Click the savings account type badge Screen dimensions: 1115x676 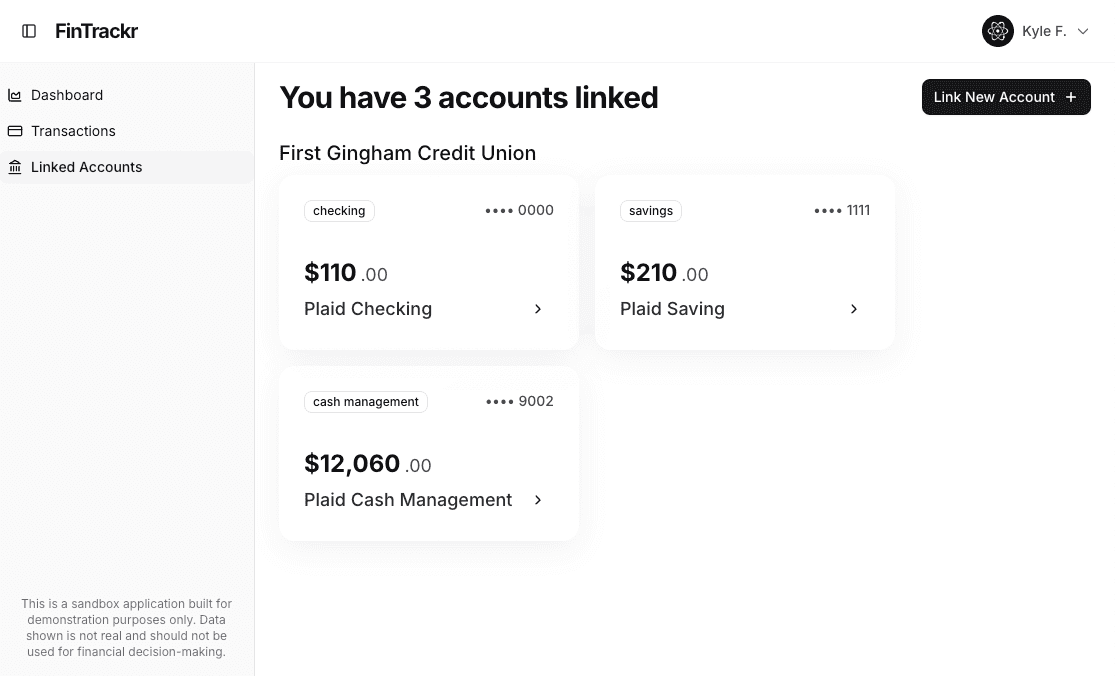coord(651,211)
